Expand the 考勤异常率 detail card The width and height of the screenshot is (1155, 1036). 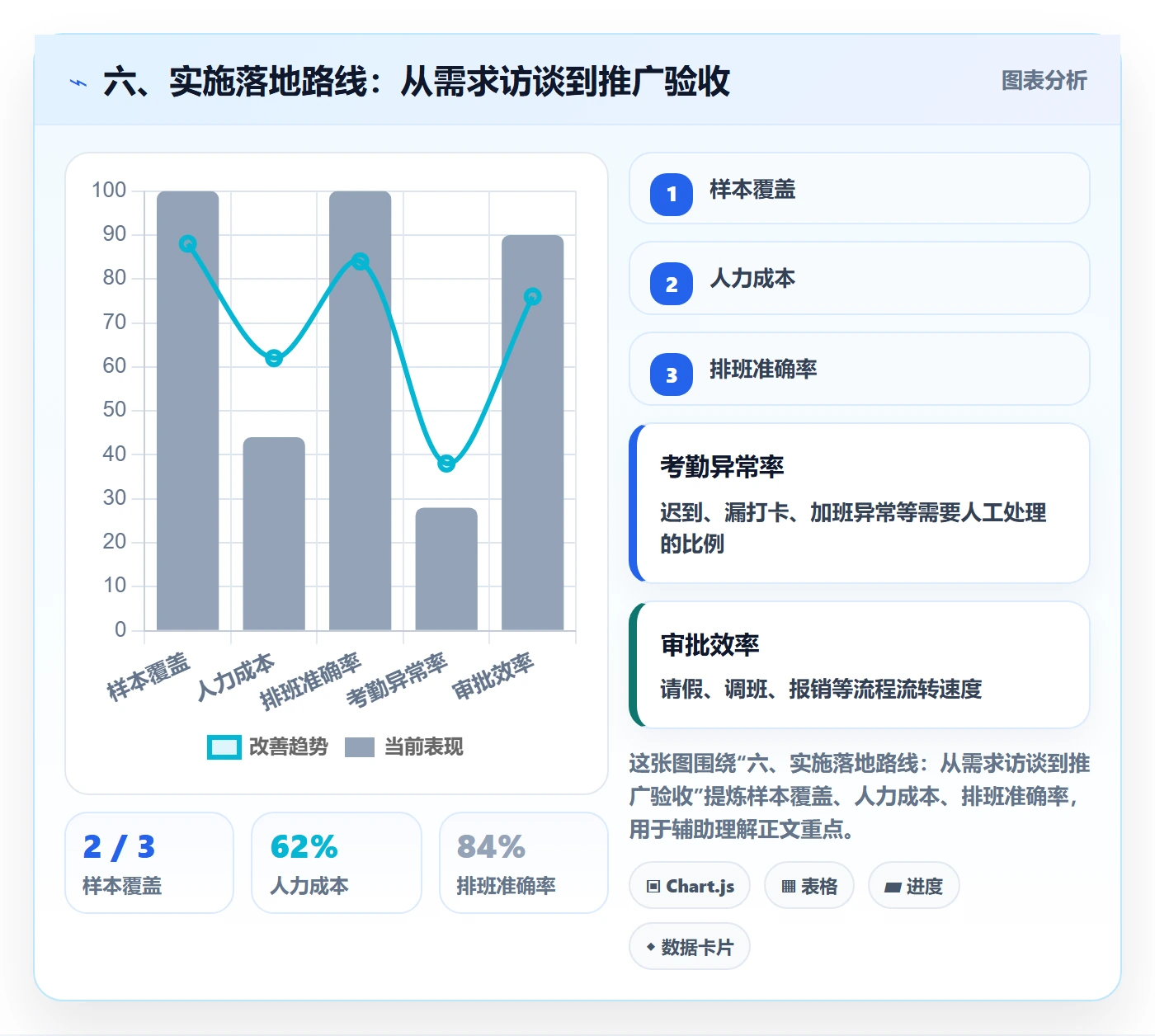pyautogui.click(x=860, y=503)
